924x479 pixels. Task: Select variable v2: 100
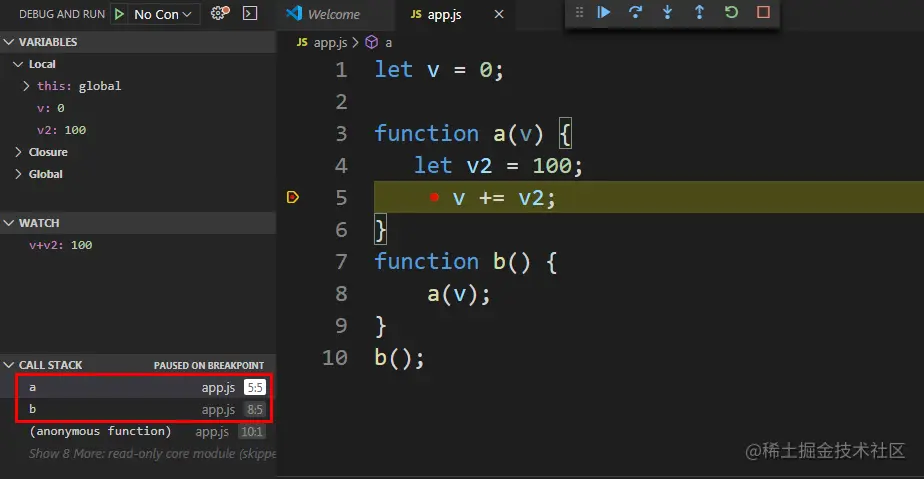(x=61, y=130)
